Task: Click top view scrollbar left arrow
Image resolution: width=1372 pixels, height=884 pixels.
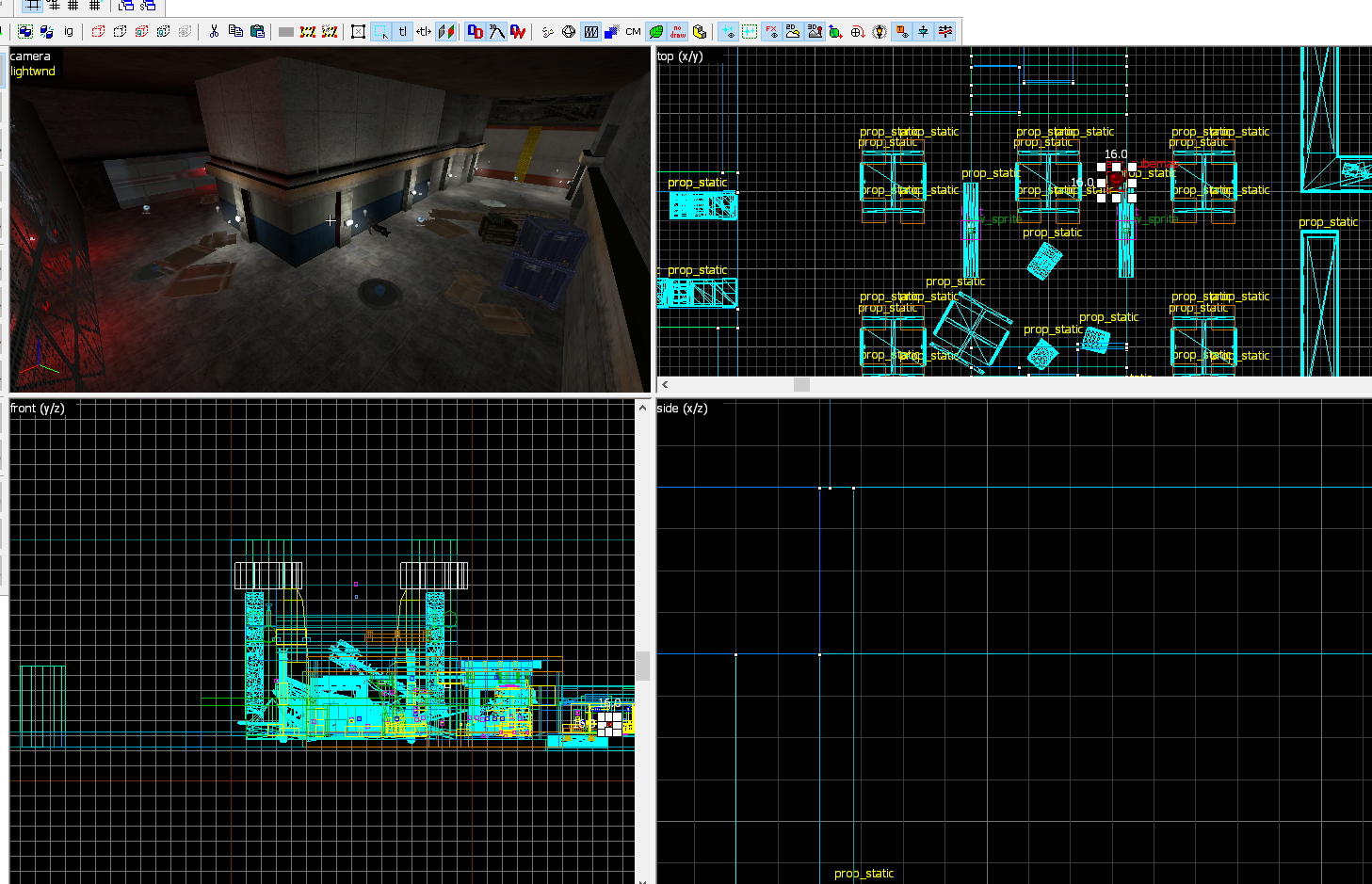Action: [665, 384]
